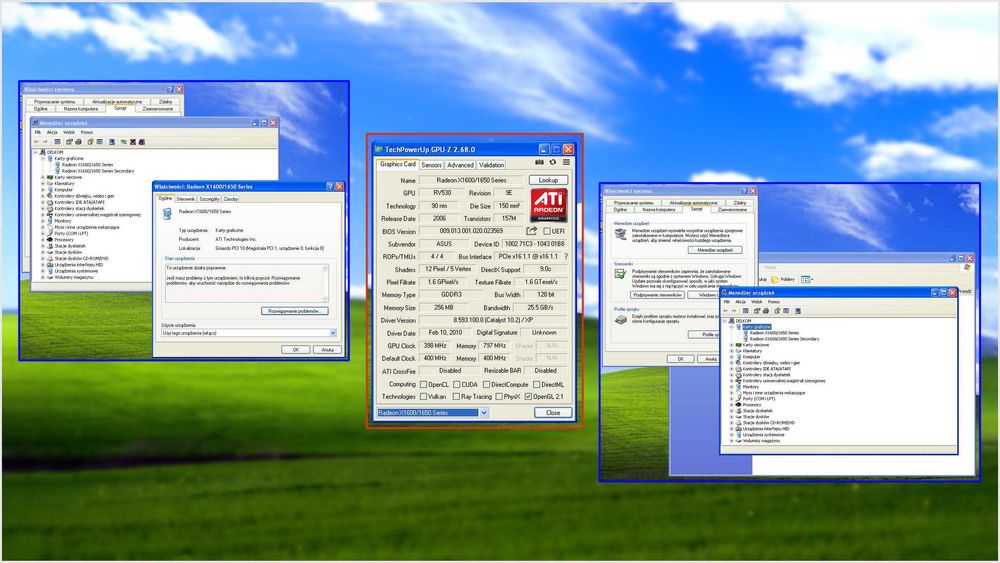Image resolution: width=1000 pixels, height=563 pixels.
Task: Click scan hardware icon in Device Manager with highlighted Karty graficzne
Action: click(798, 311)
